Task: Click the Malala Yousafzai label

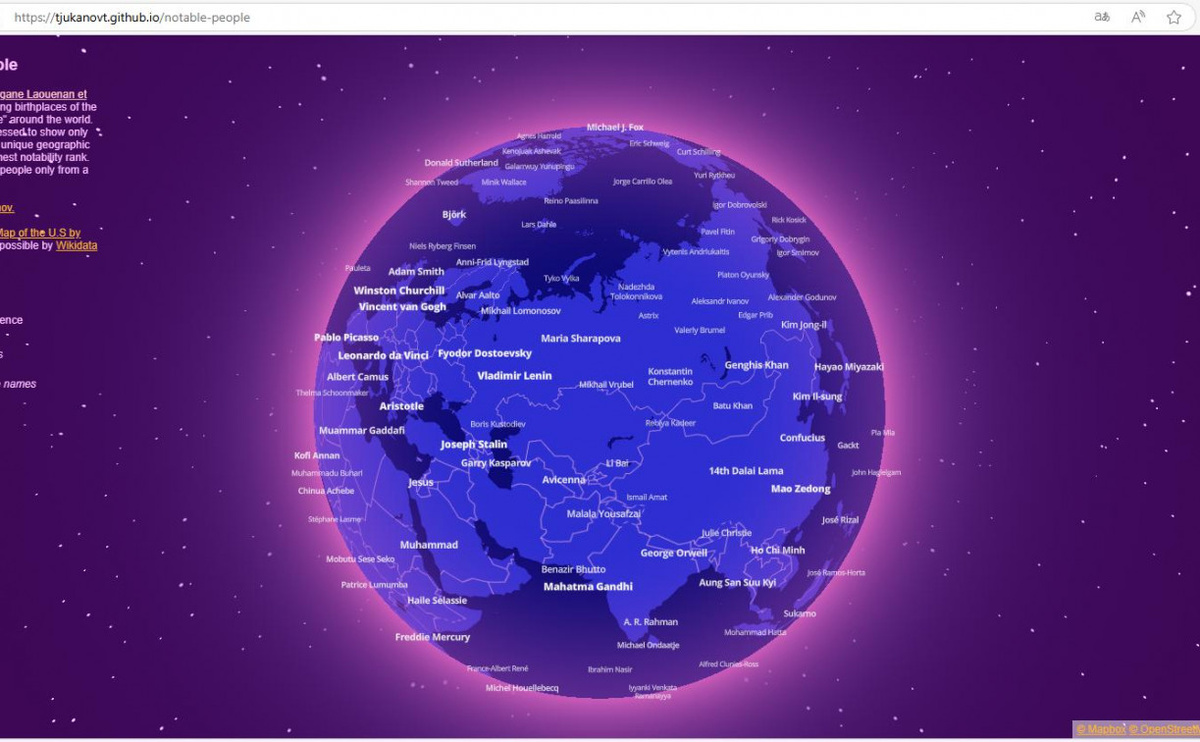Action: 603,514
